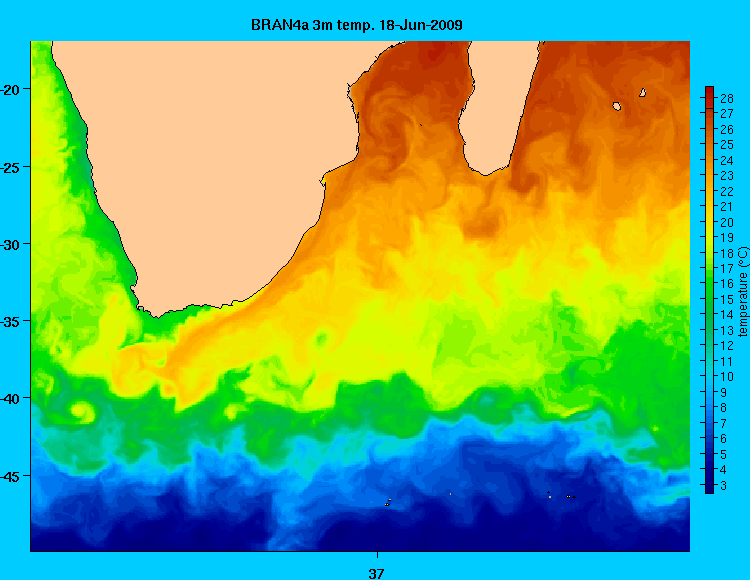Click the 24 label on the colorbar
The width and height of the screenshot is (750, 580).
(x=727, y=161)
